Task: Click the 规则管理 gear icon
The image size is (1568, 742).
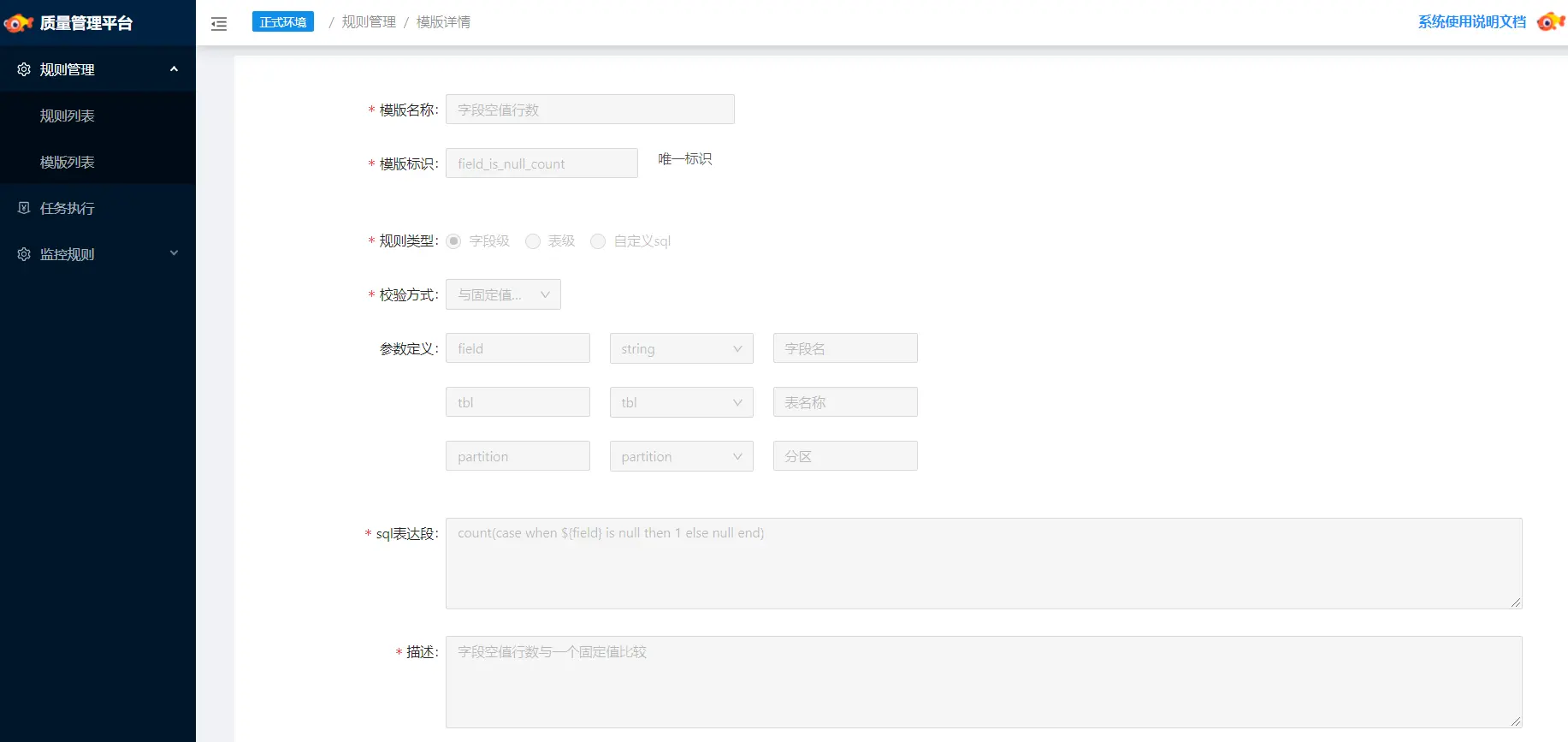Action: [24, 69]
